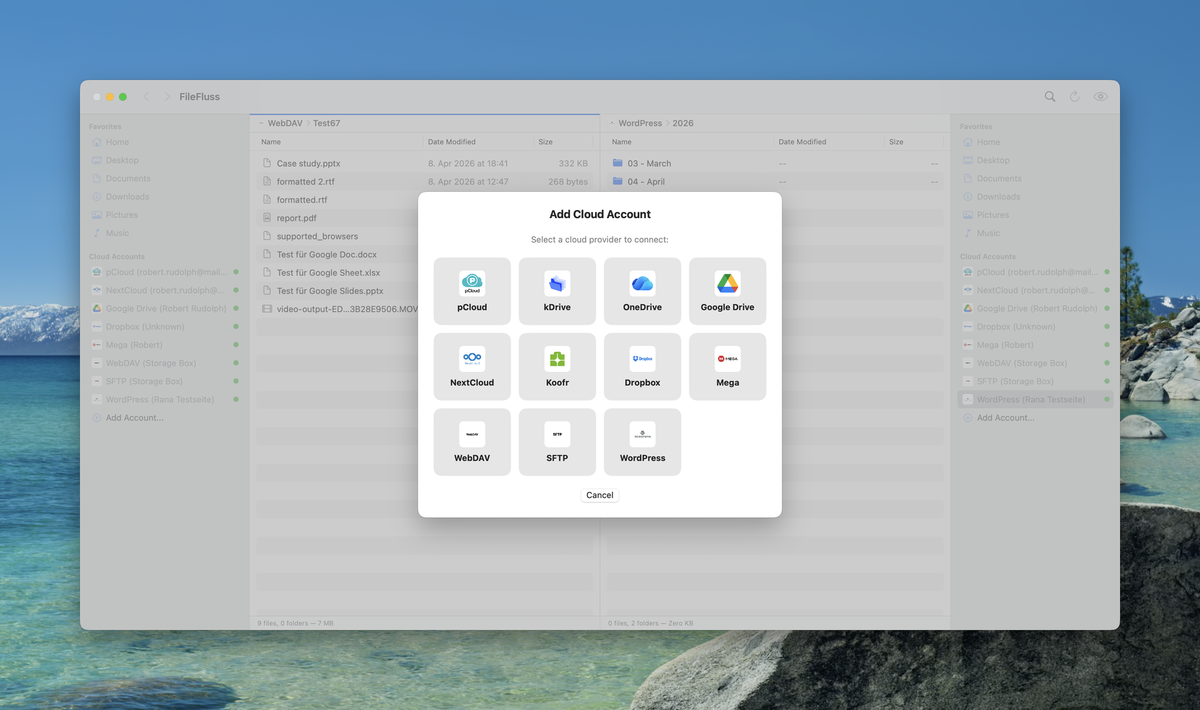Open the 2026 breadcrumb in WordPress pane
1200x710 pixels.
pyautogui.click(x=681, y=123)
